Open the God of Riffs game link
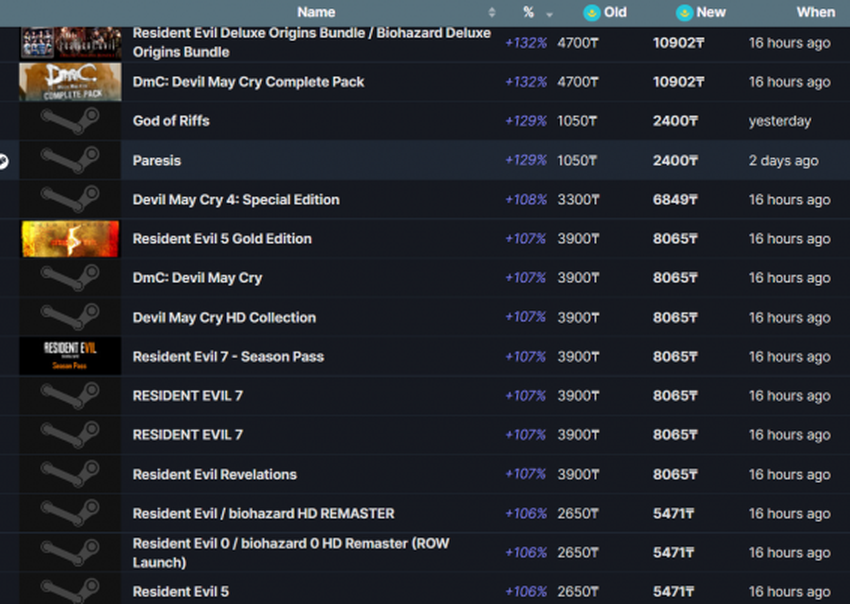850x604 pixels. click(171, 121)
